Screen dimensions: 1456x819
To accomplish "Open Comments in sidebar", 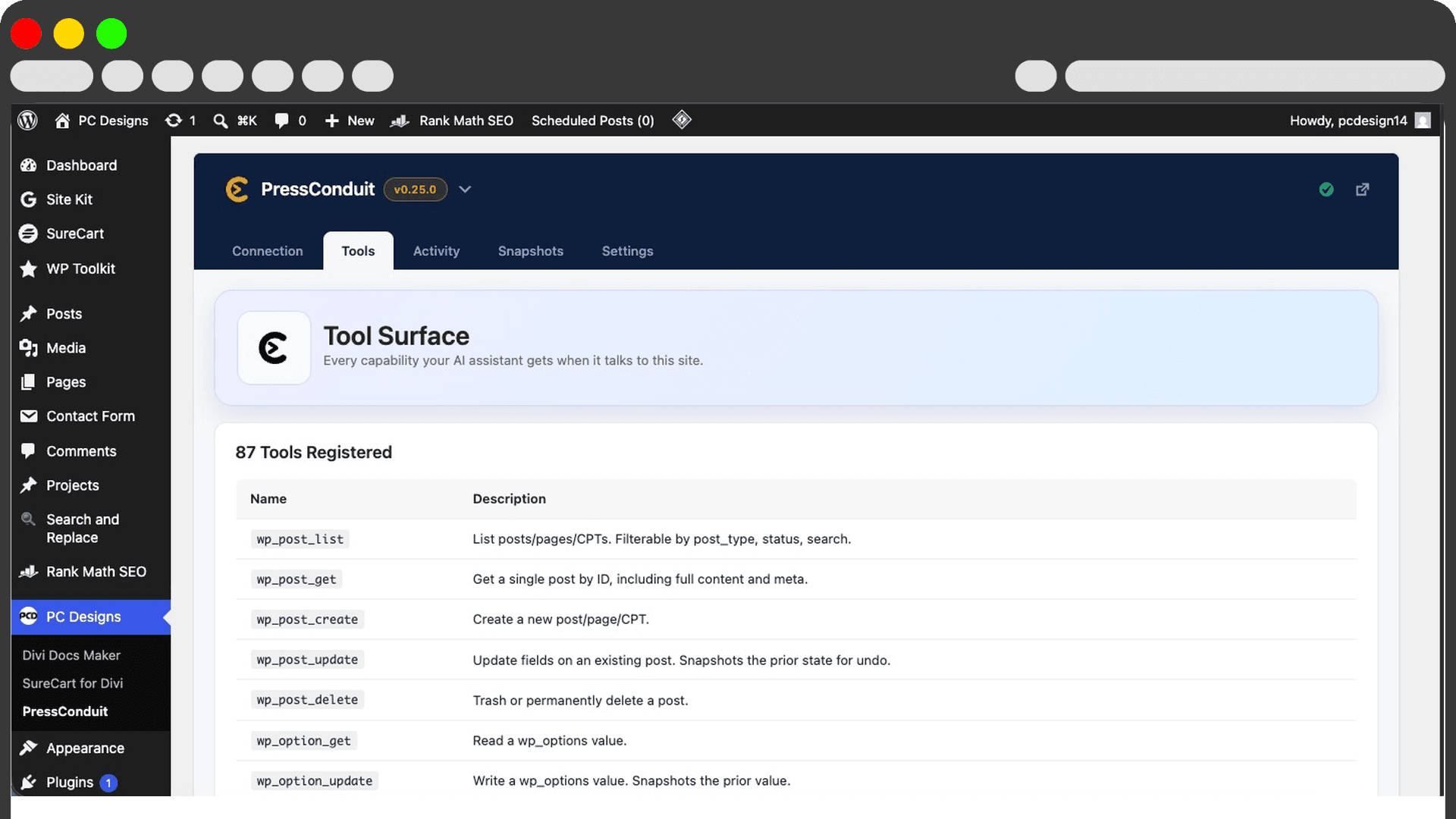I will (81, 451).
